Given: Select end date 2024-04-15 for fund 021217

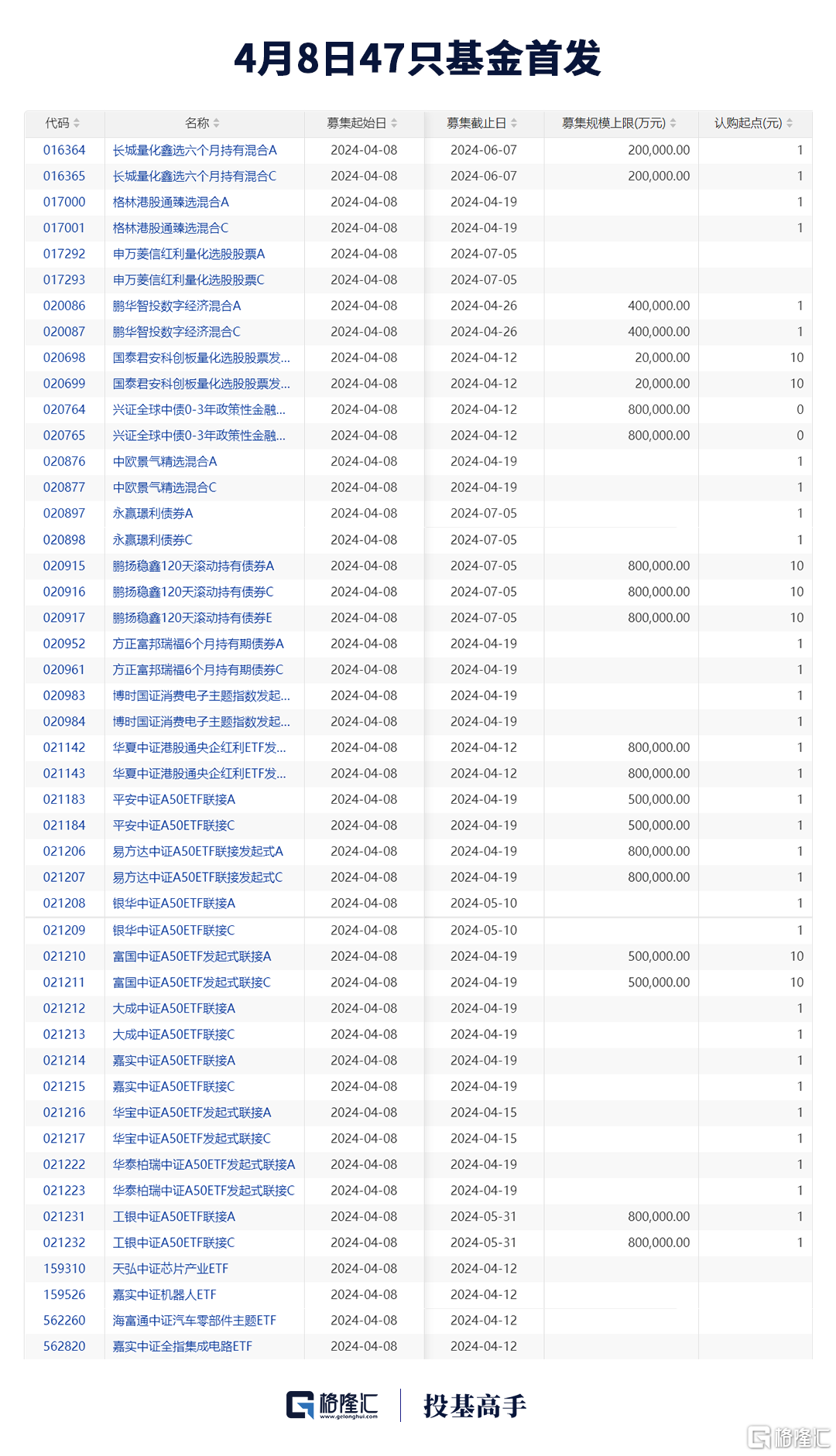Looking at the screenshot, I should coord(484,1138).
